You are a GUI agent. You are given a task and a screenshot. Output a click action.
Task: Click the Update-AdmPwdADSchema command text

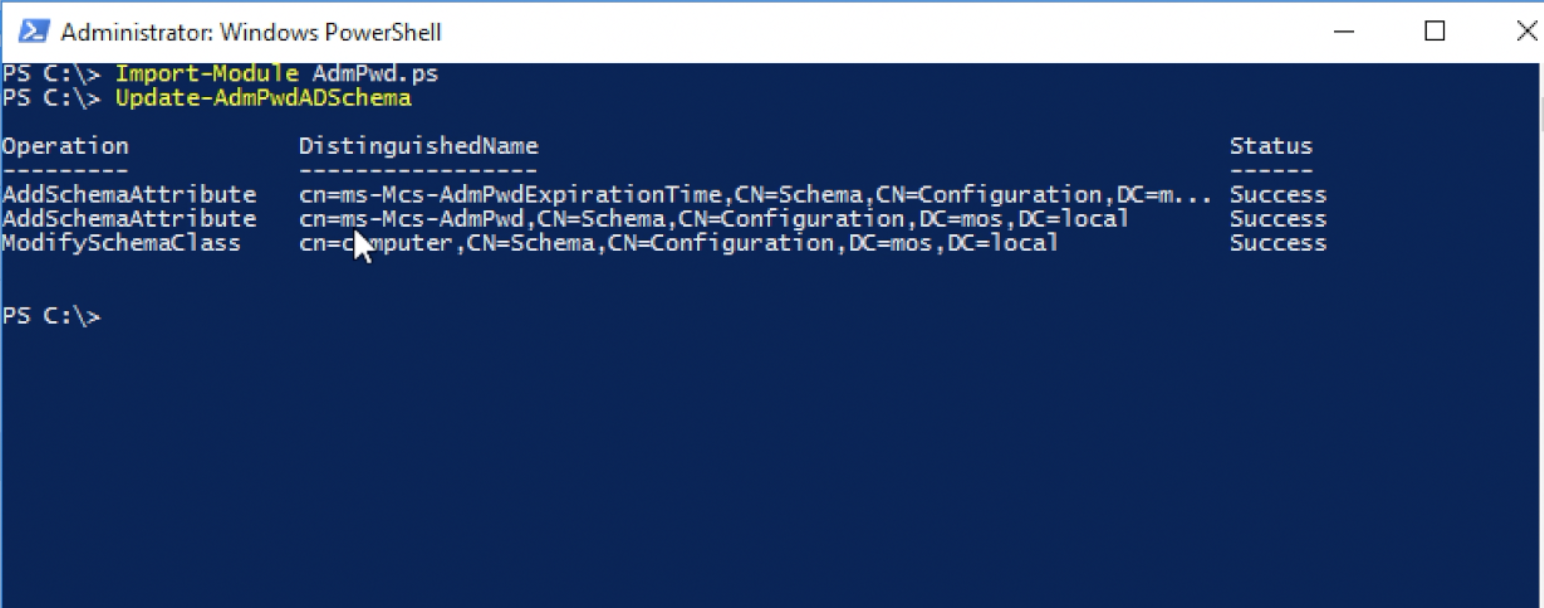click(263, 98)
